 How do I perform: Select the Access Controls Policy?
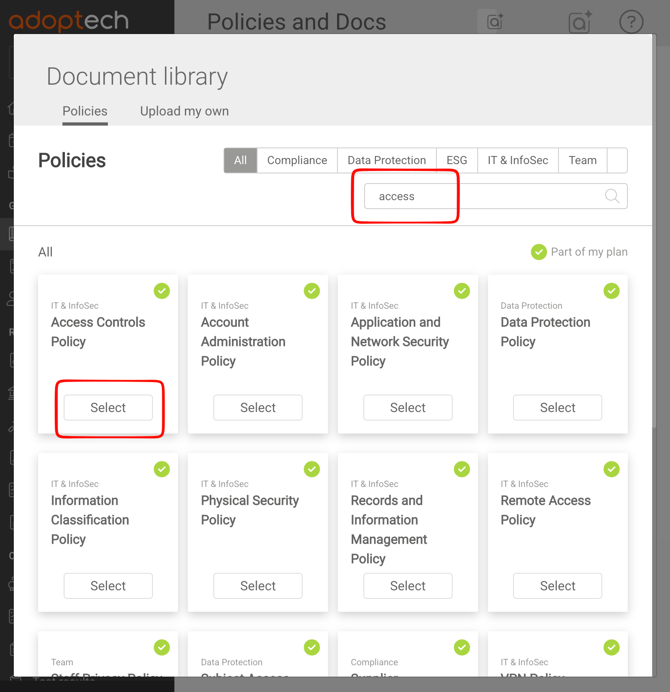tap(108, 408)
